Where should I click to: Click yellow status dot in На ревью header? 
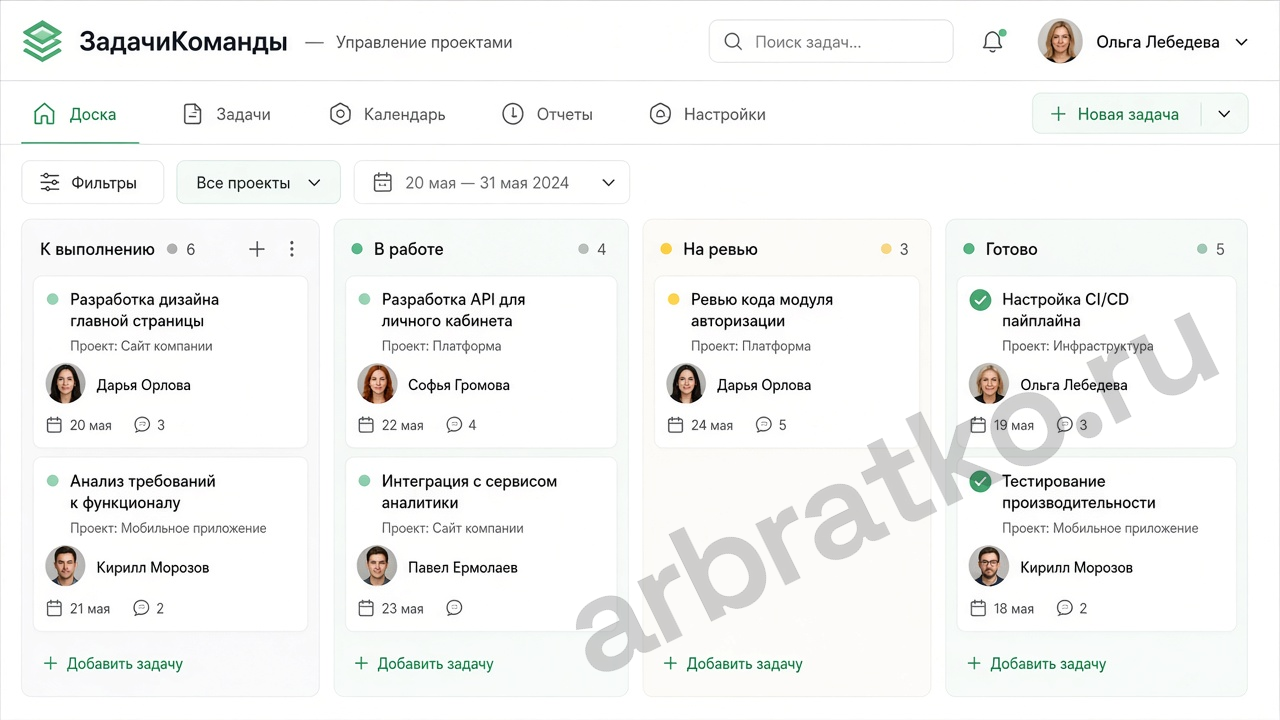666,249
